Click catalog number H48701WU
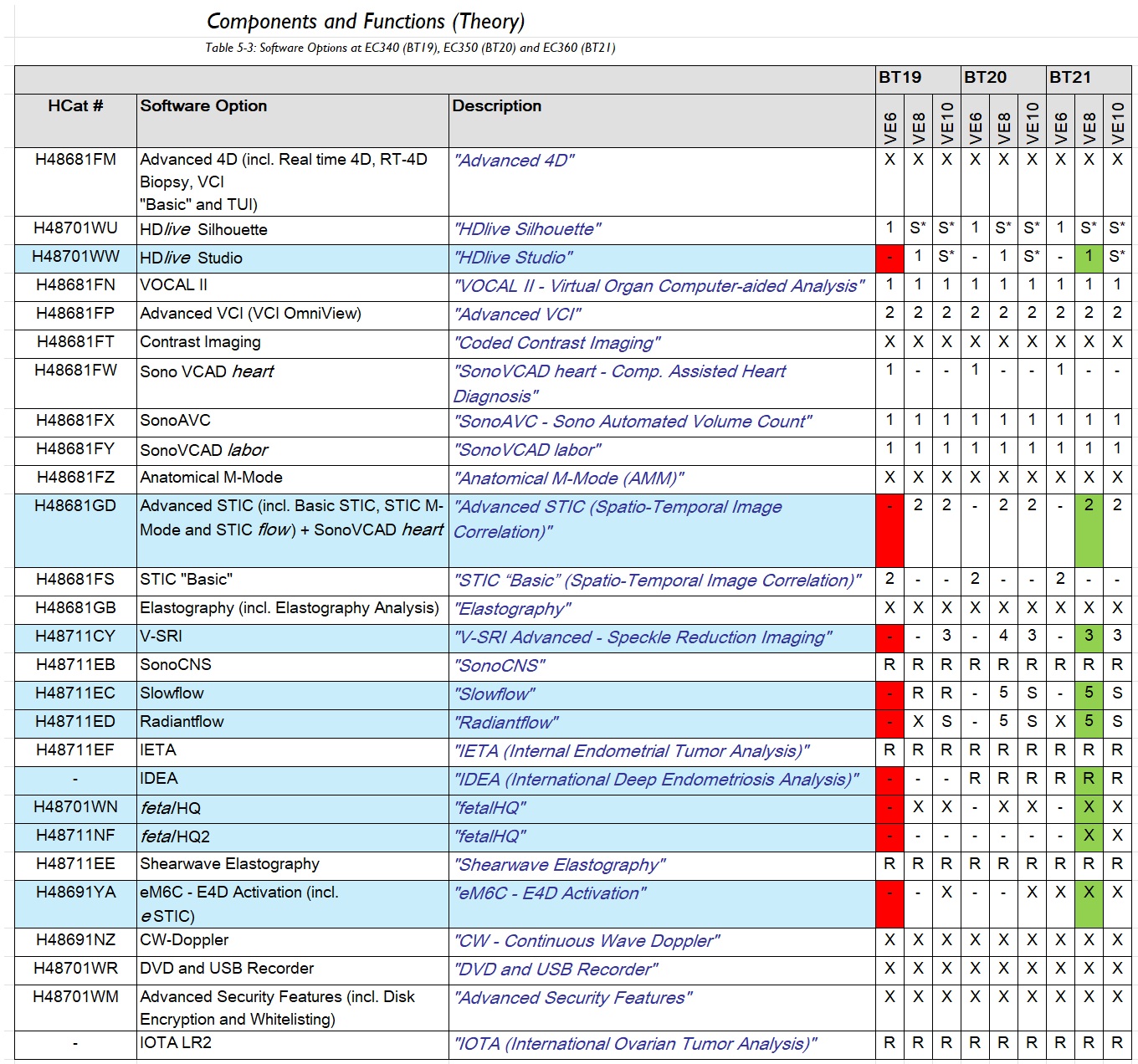This screenshot has height=1064, width=1138. click(75, 228)
